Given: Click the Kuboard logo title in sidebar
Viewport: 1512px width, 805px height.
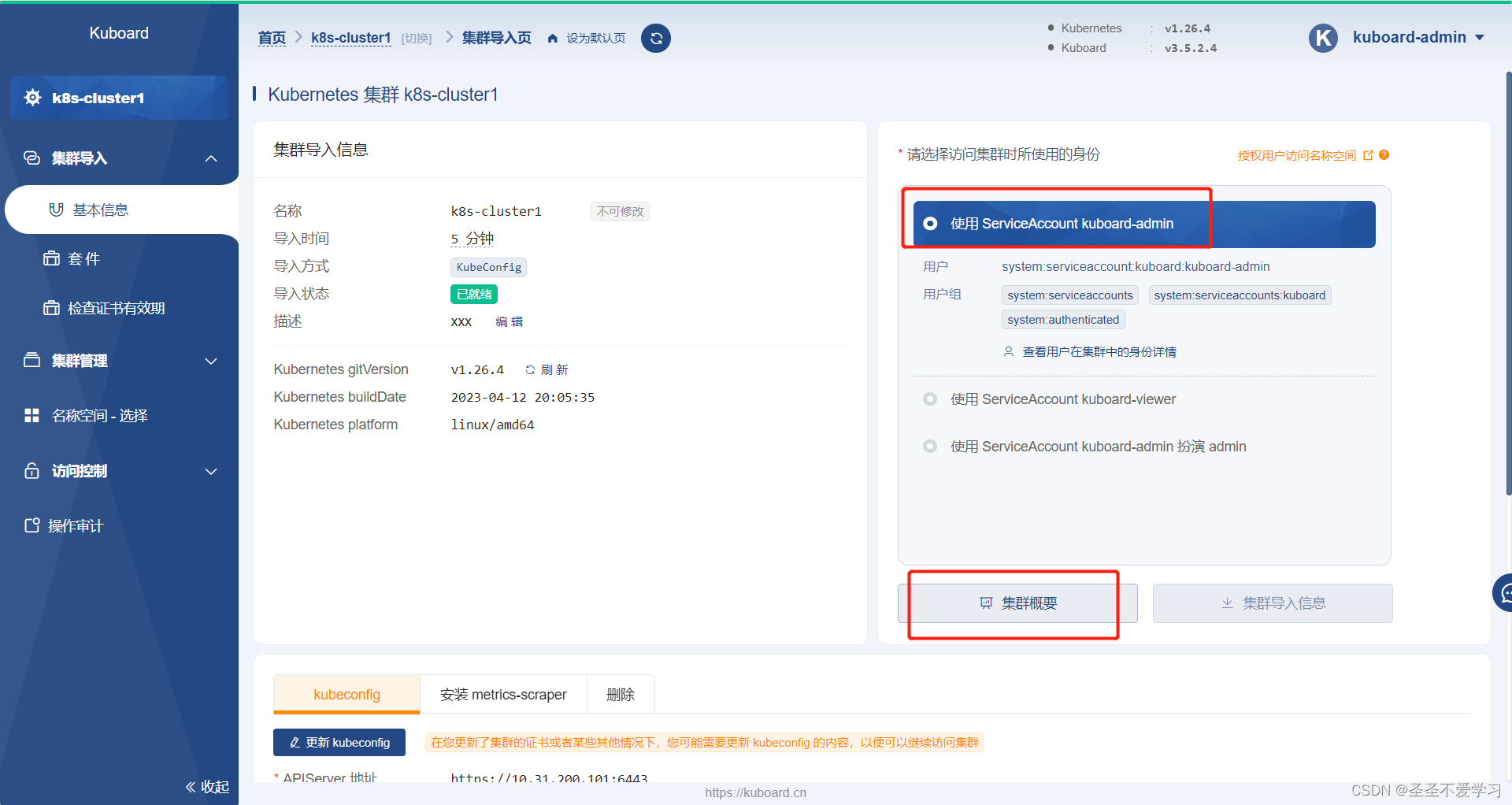Looking at the screenshot, I should [119, 33].
